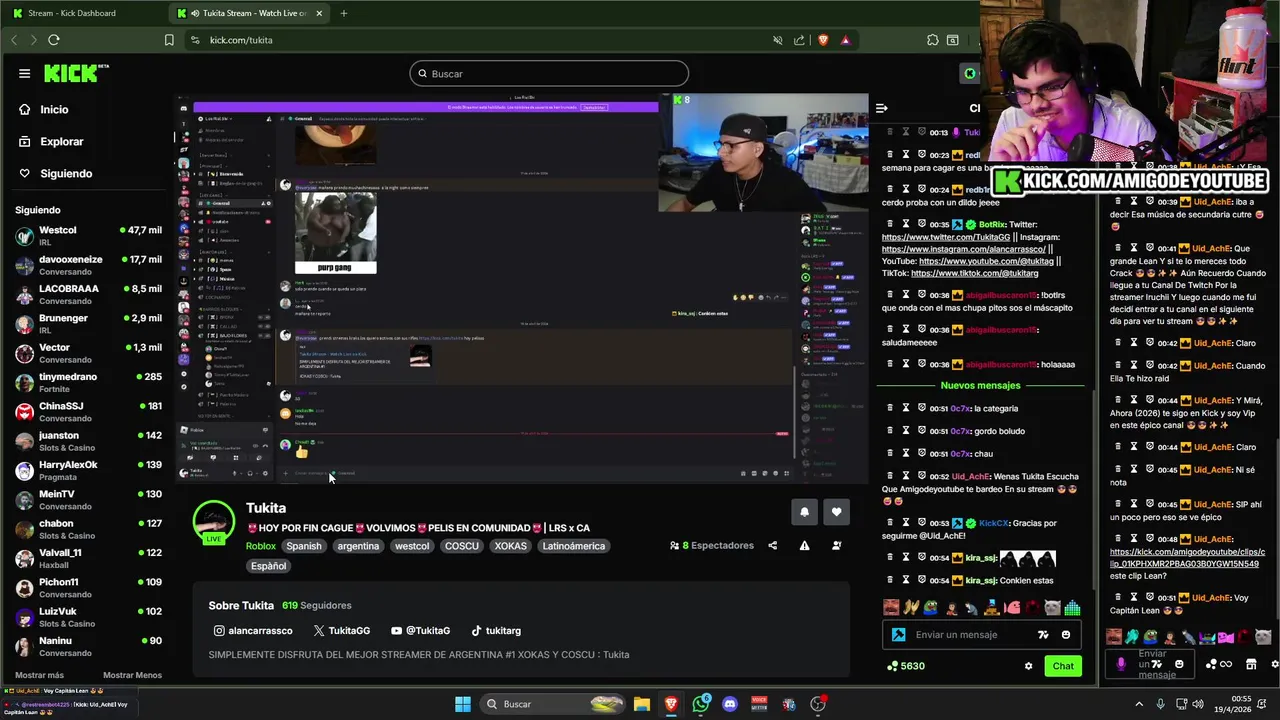Share the Tukita stream
1280x720 pixels.
coord(772,546)
